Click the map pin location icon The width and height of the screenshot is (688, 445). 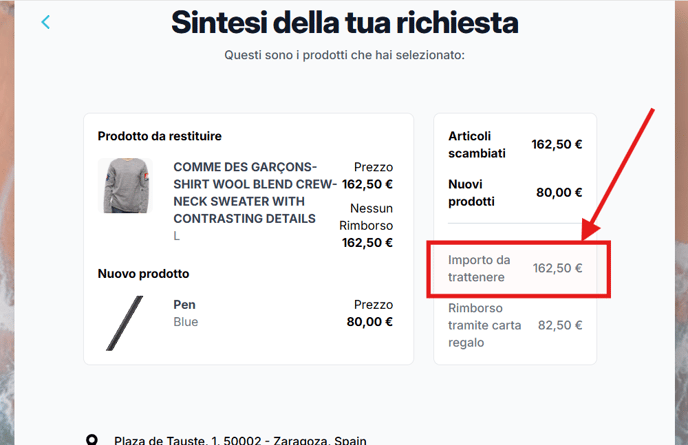click(x=92, y=440)
